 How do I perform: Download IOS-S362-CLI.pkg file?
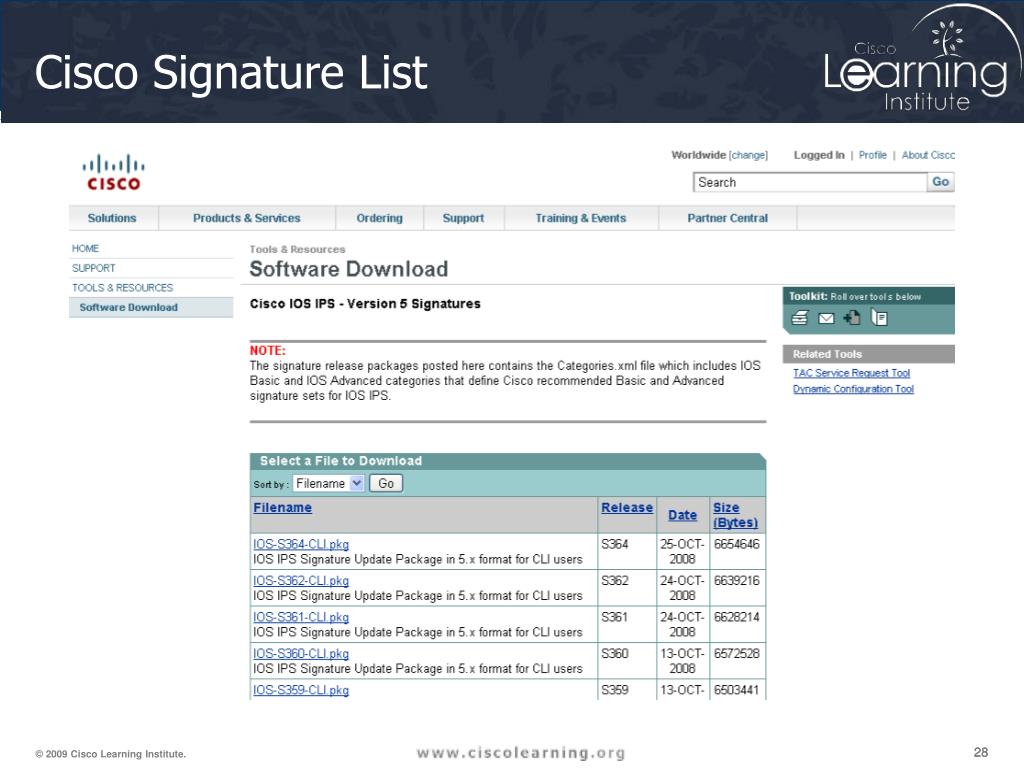[x=301, y=581]
